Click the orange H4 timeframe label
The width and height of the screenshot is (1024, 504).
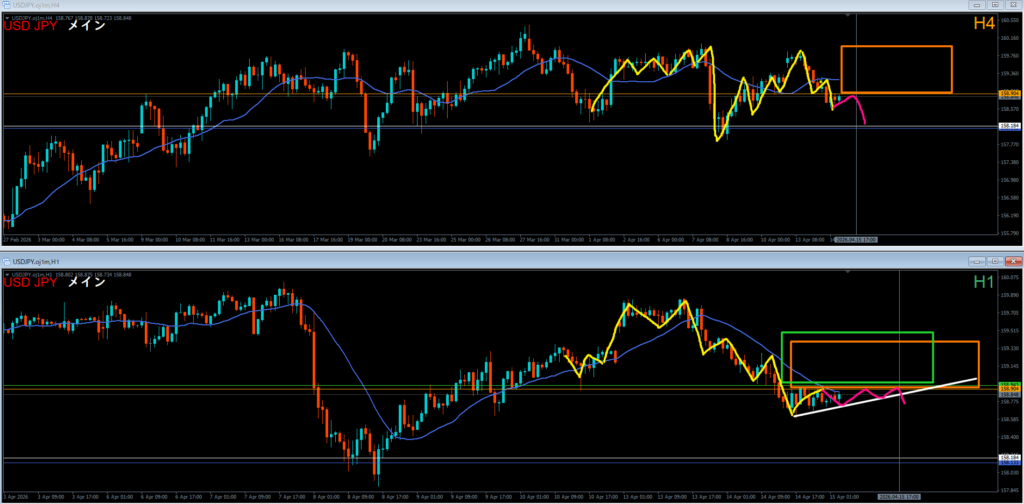982,27
